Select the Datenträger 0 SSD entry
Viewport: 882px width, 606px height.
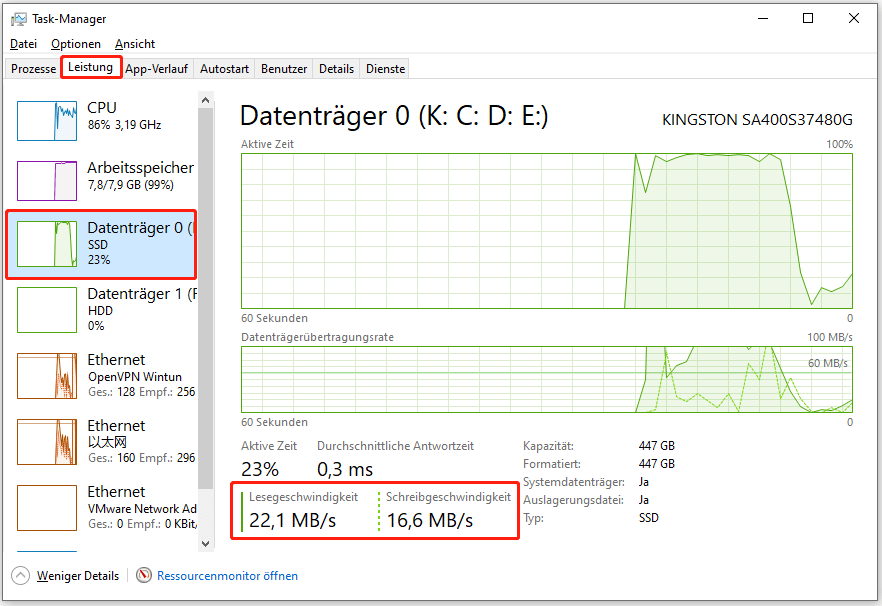(100, 243)
